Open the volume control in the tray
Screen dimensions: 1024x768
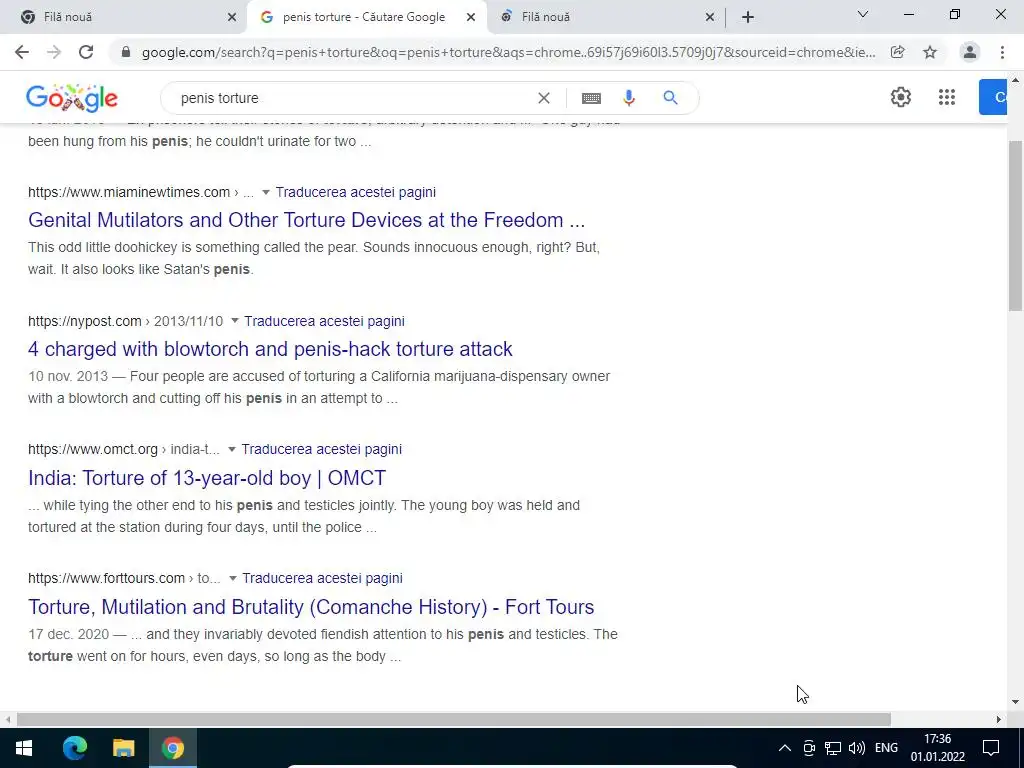point(857,748)
